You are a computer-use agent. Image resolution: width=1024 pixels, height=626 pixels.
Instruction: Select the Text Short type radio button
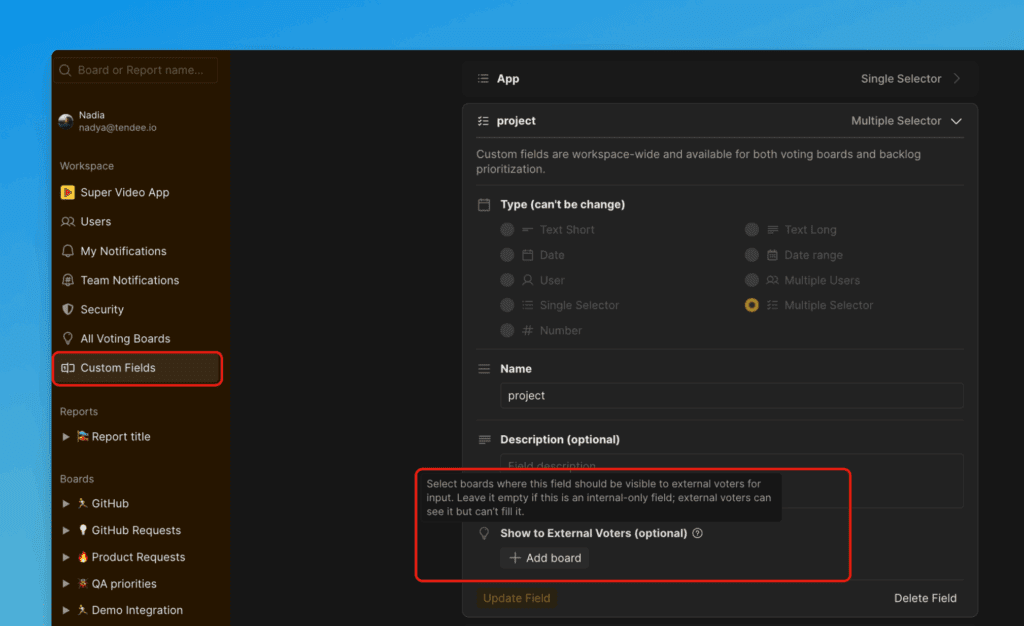(x=508, y=230)
